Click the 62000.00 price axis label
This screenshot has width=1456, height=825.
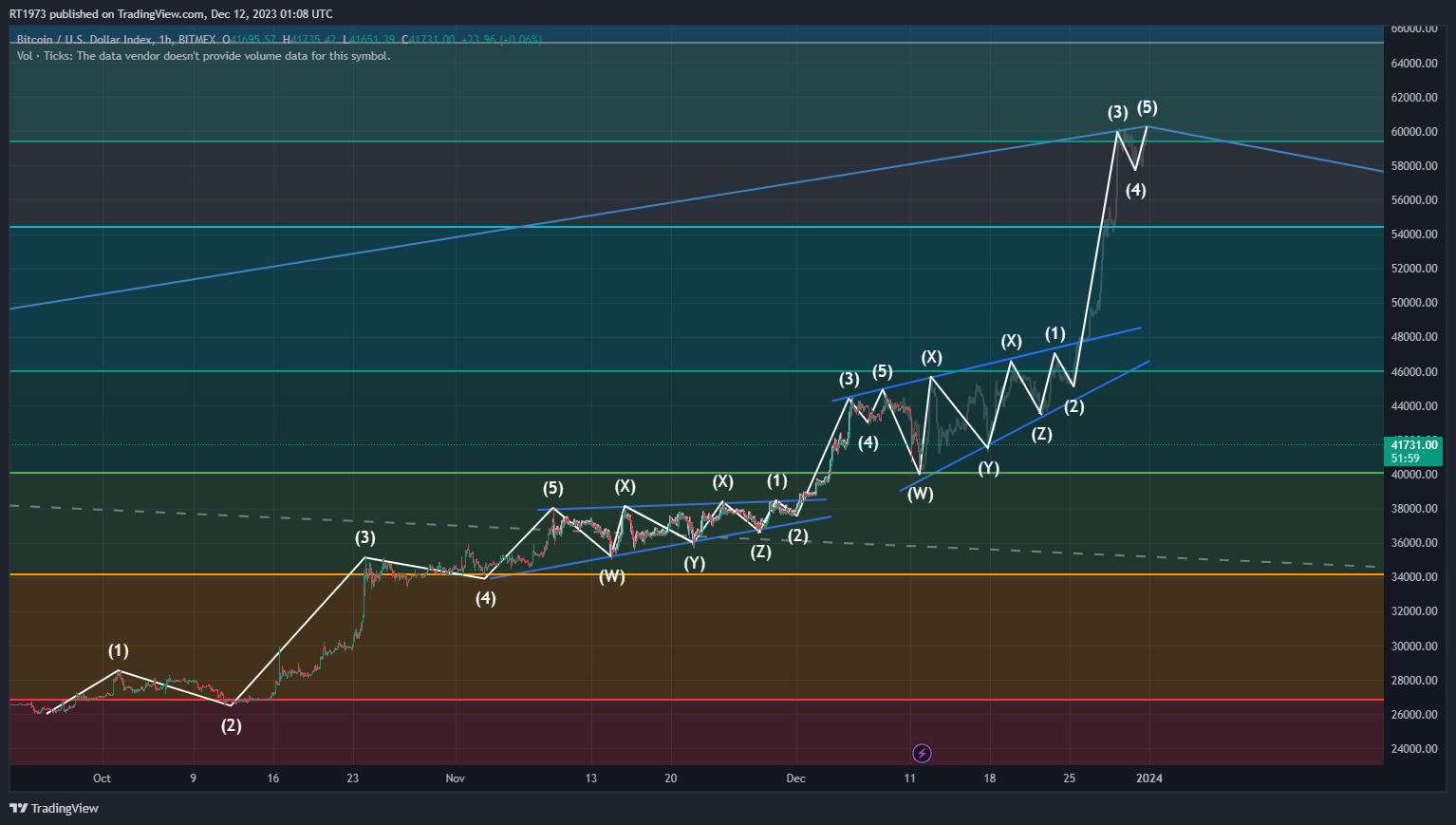(1414, 97)
